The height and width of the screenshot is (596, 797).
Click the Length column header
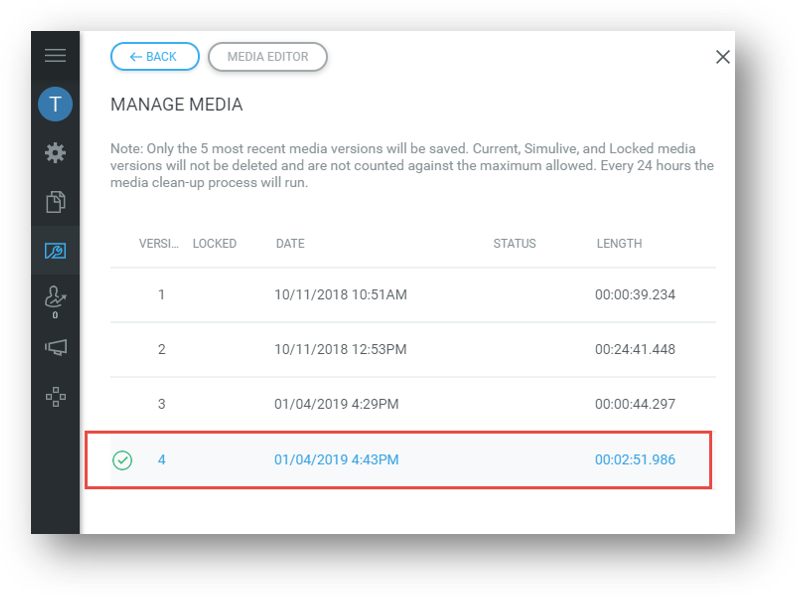(619, 244)
